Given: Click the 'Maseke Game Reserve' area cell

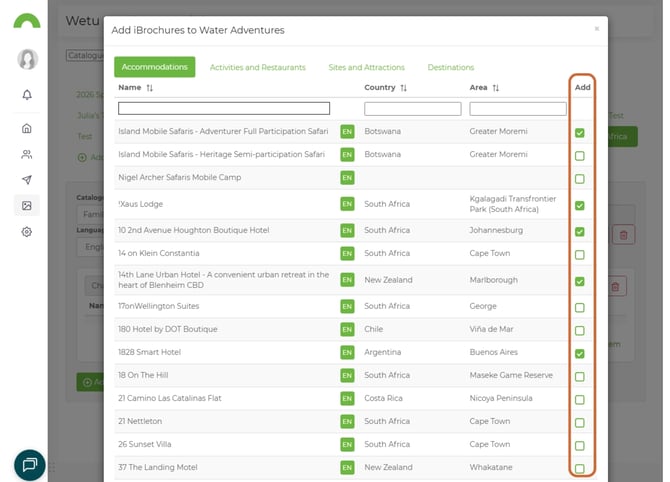Looking at the screenshot, I should (x=511, y=375).
